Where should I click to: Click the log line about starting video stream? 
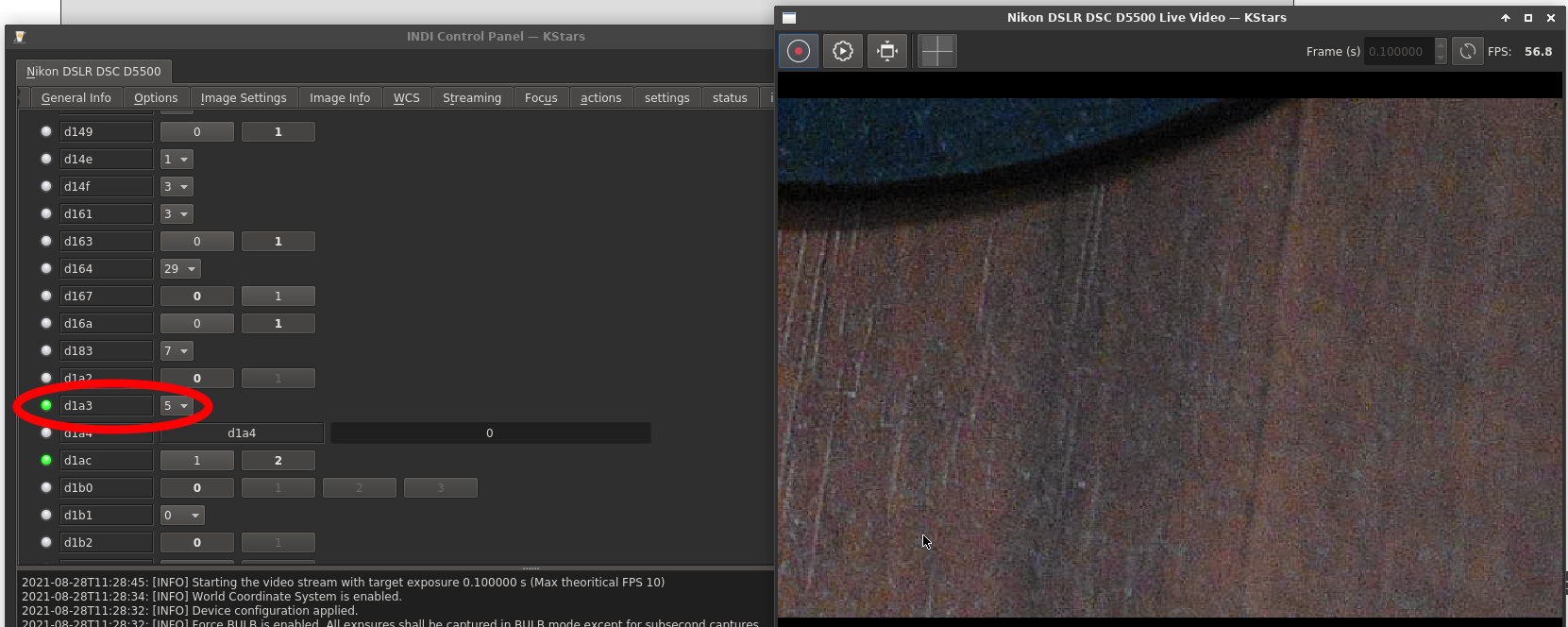point(343,583)
